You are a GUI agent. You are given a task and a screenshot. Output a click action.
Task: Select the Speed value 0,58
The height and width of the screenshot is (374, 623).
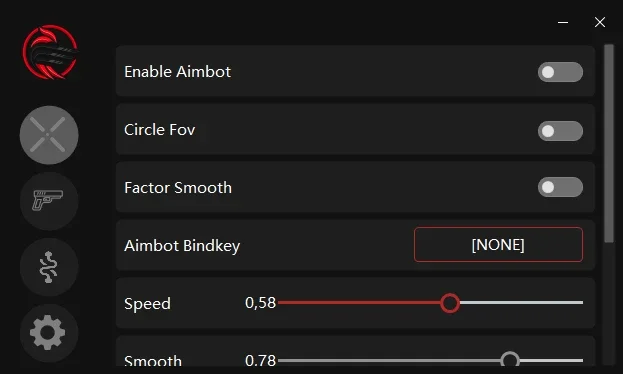[260, 303]
